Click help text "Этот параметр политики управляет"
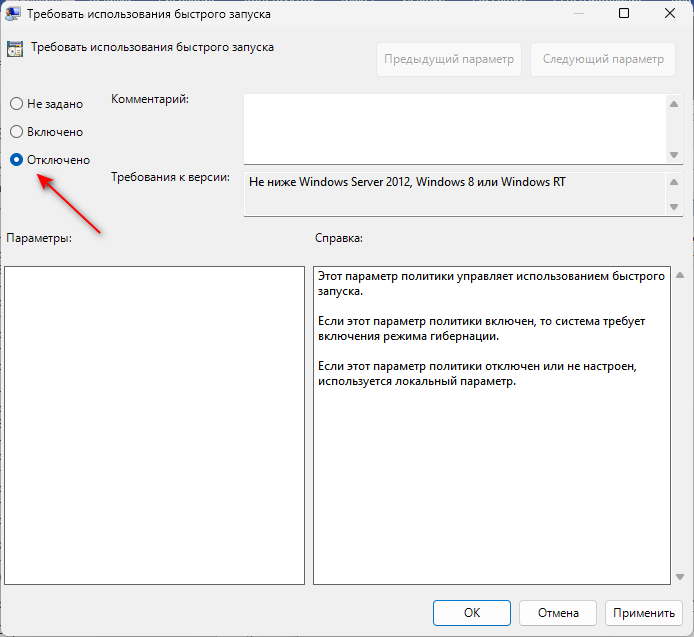This screenshot has height=637, width=694. [415, 276]
